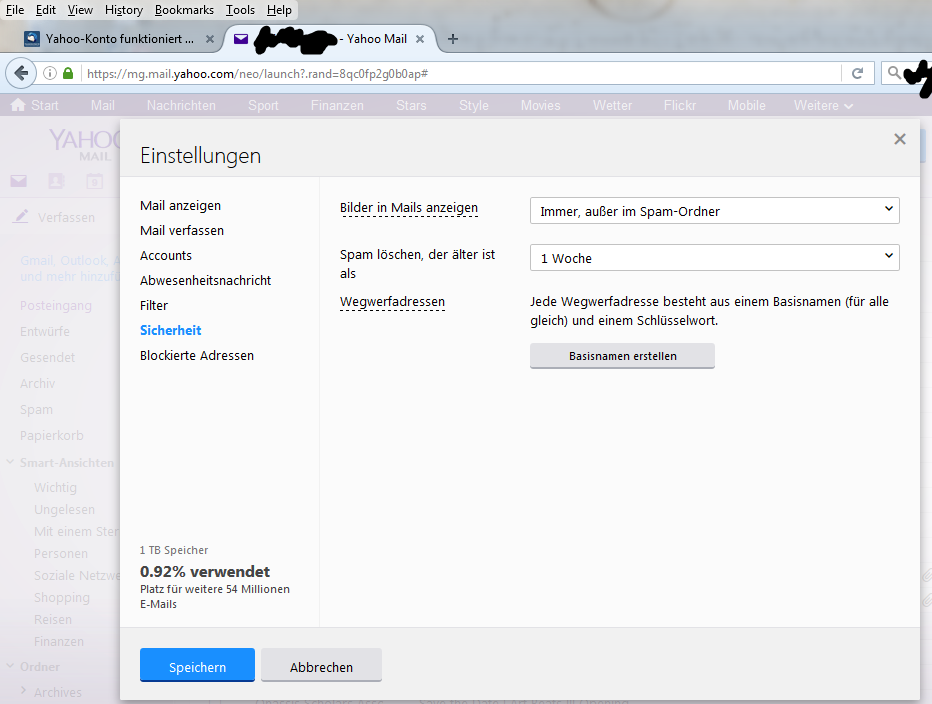
Task: Open Posteingang folder in sidebar
Action: [56, 306]
